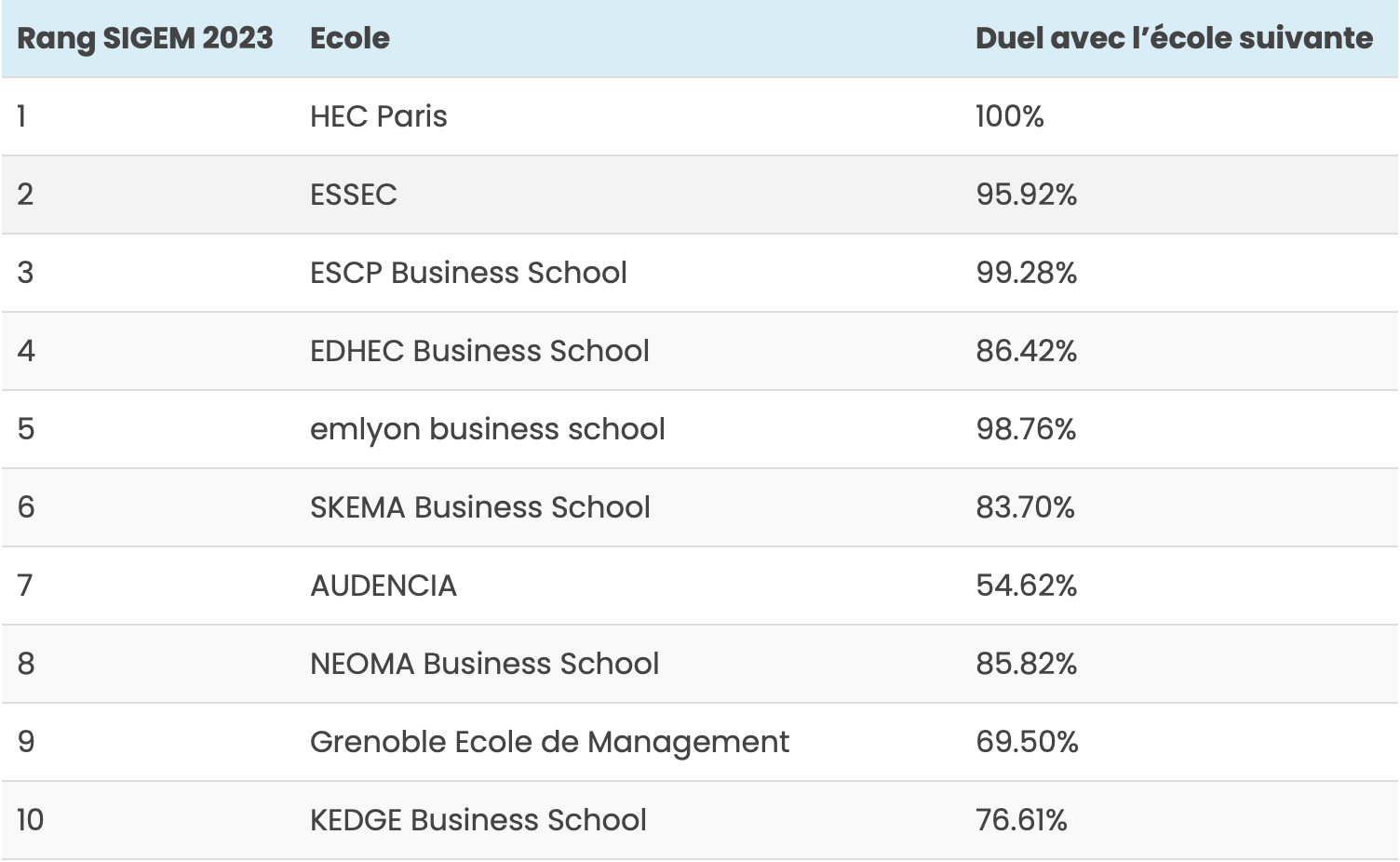Select the 54.62% duel value for AUDENCIA

coord(1027,586)
